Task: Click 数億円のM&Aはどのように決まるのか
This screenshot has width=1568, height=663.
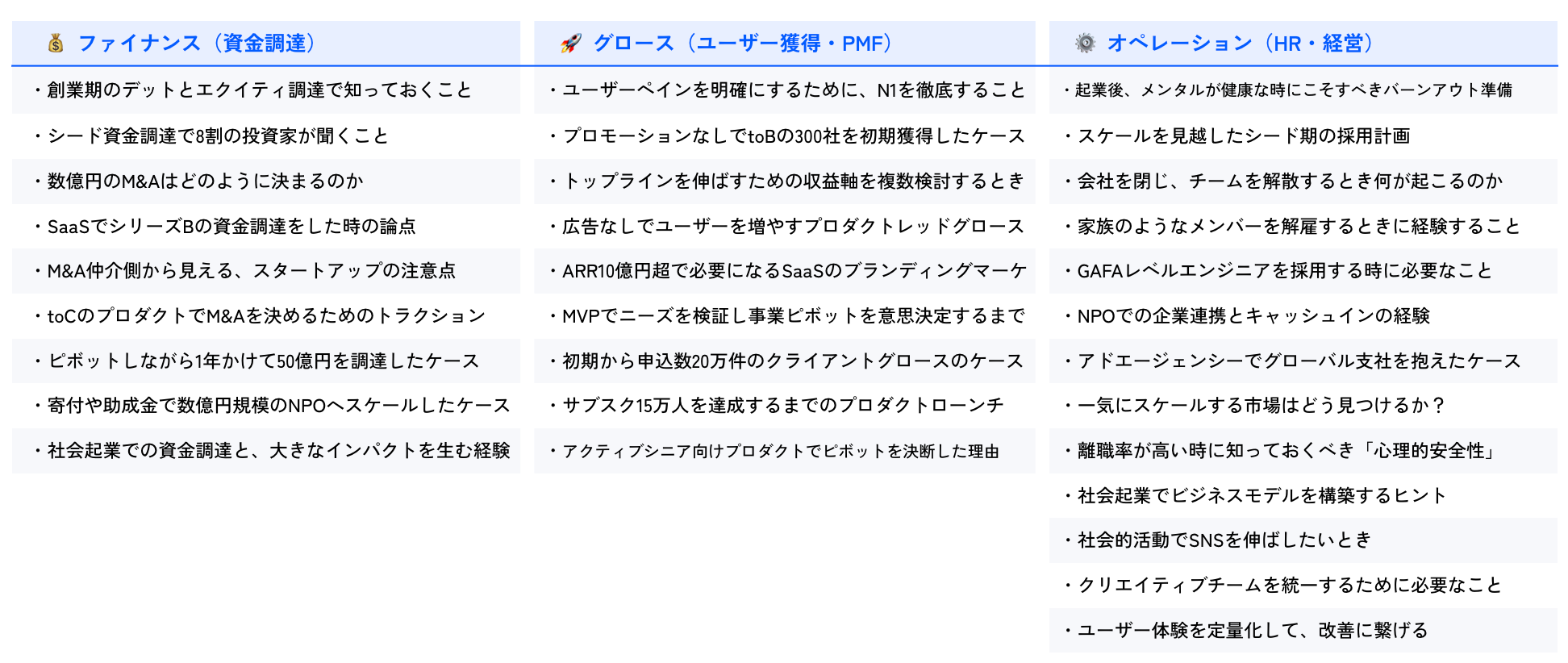Action: (266, 181)
